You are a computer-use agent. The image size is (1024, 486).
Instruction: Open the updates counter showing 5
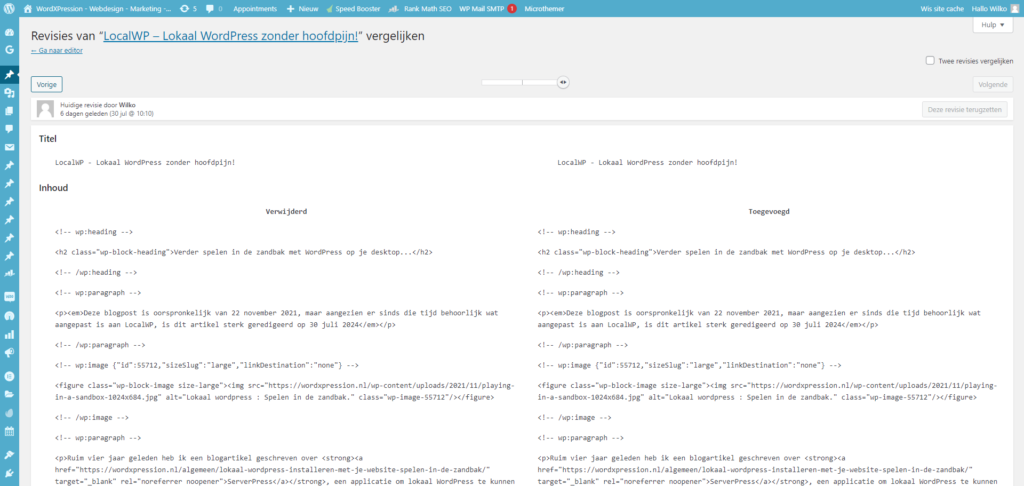point(188,9)
